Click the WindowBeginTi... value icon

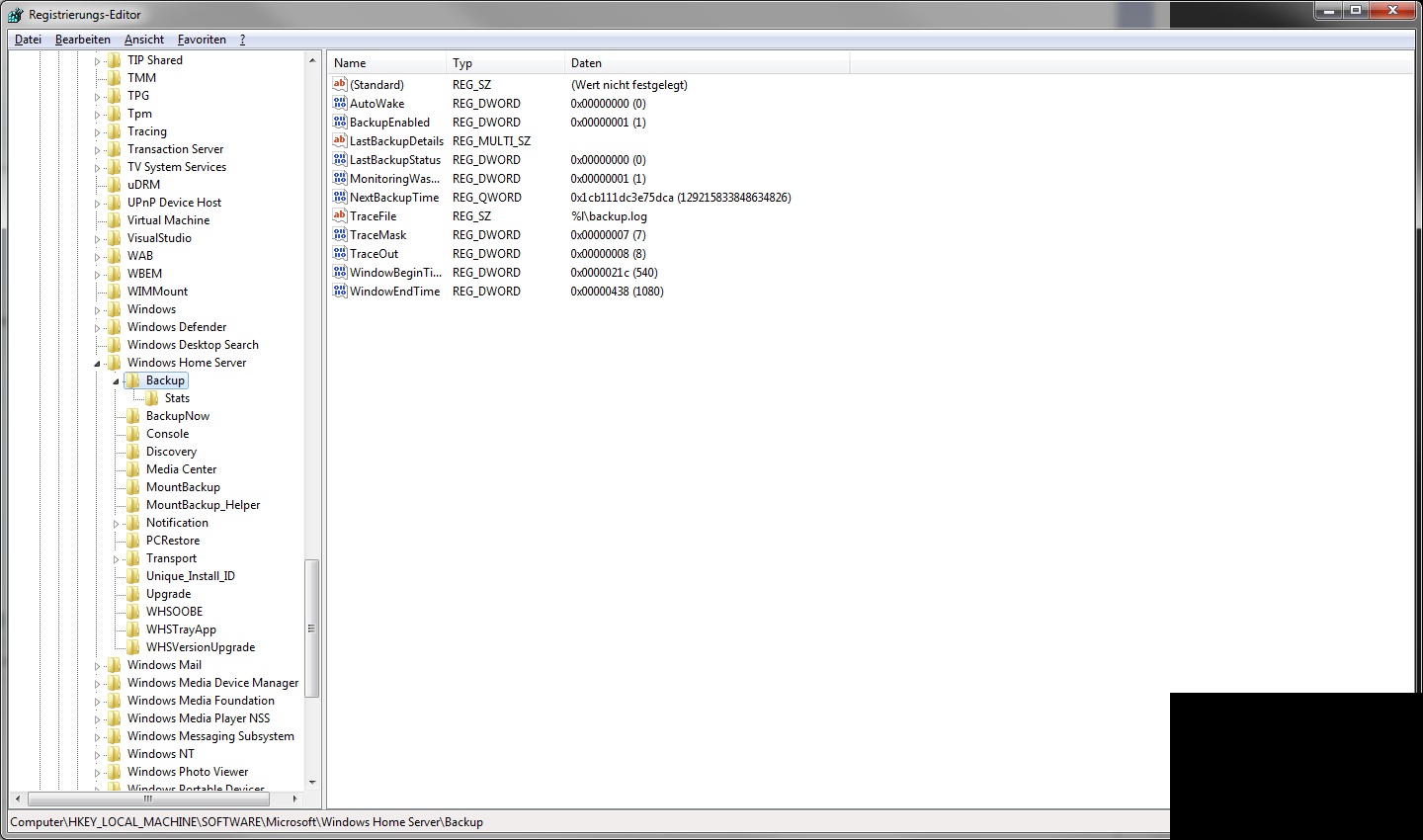tap(340, 272)
